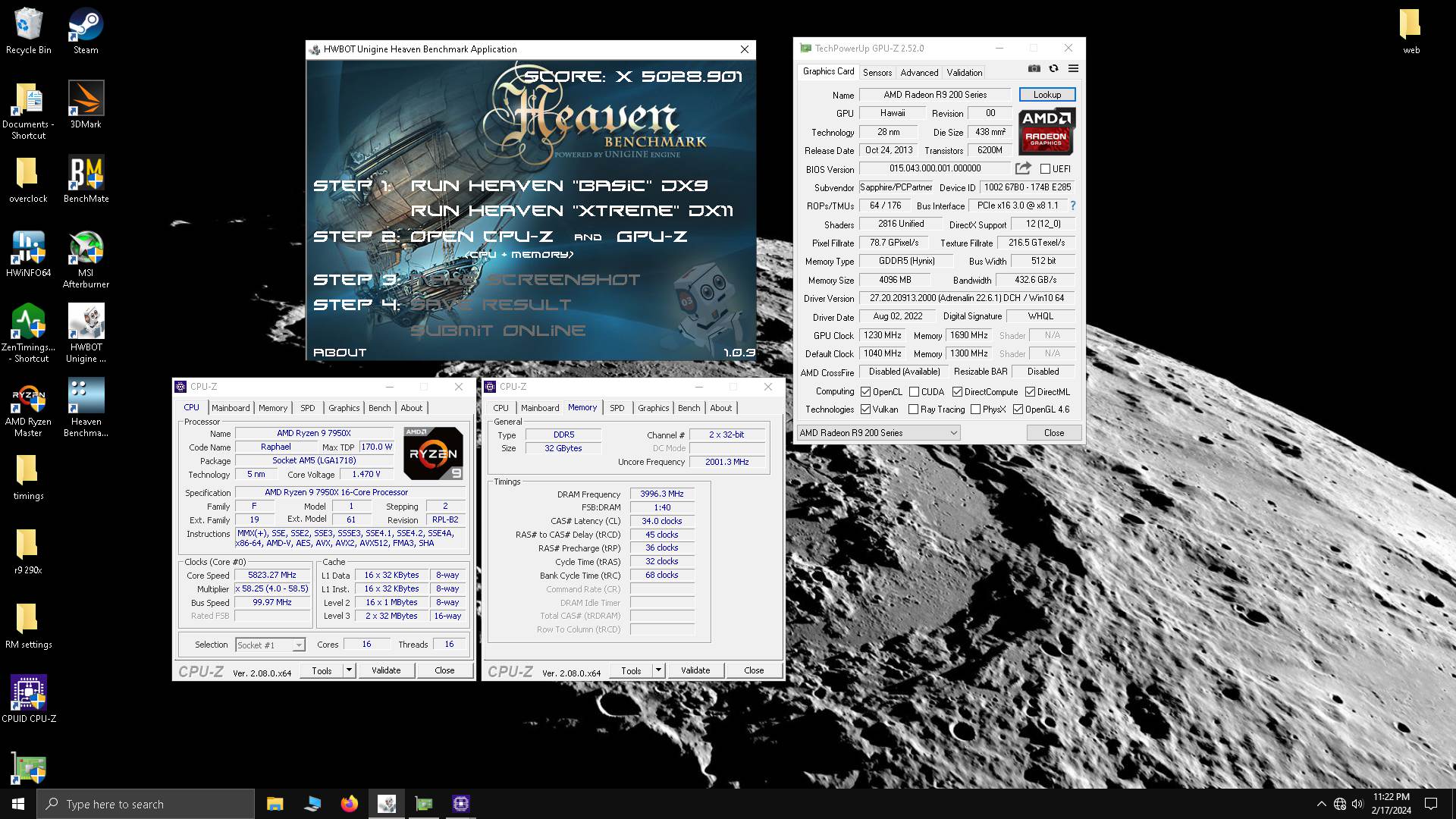The height and width of the screenshot is (819, 1456).
Task: Toggle the PhysX checkbox
Action: coord(976,409)
